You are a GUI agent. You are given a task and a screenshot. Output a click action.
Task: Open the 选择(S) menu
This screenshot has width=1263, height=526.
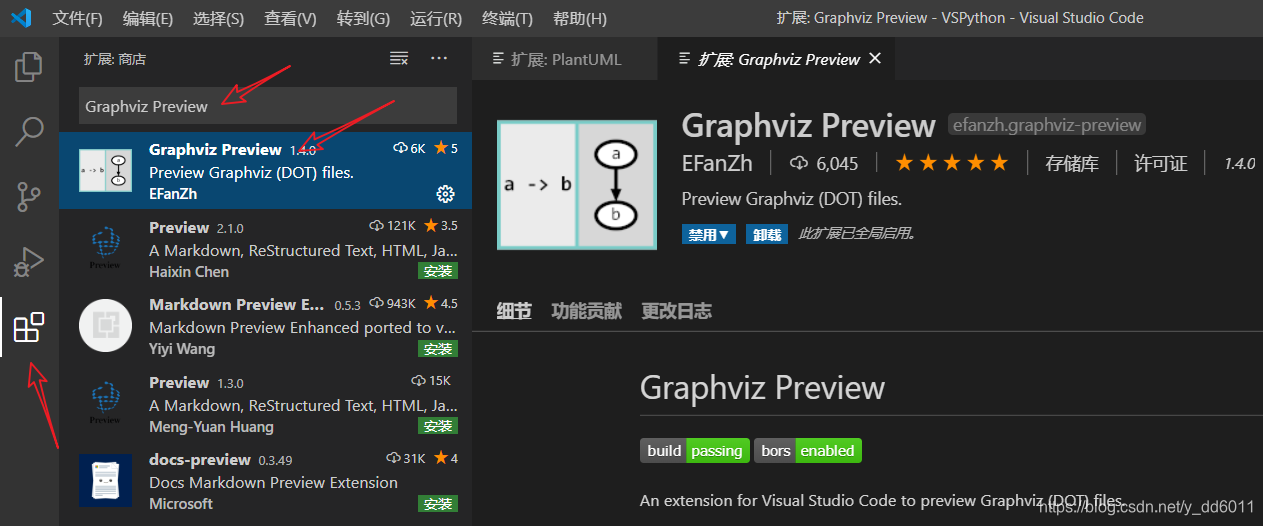coord(218,18)
